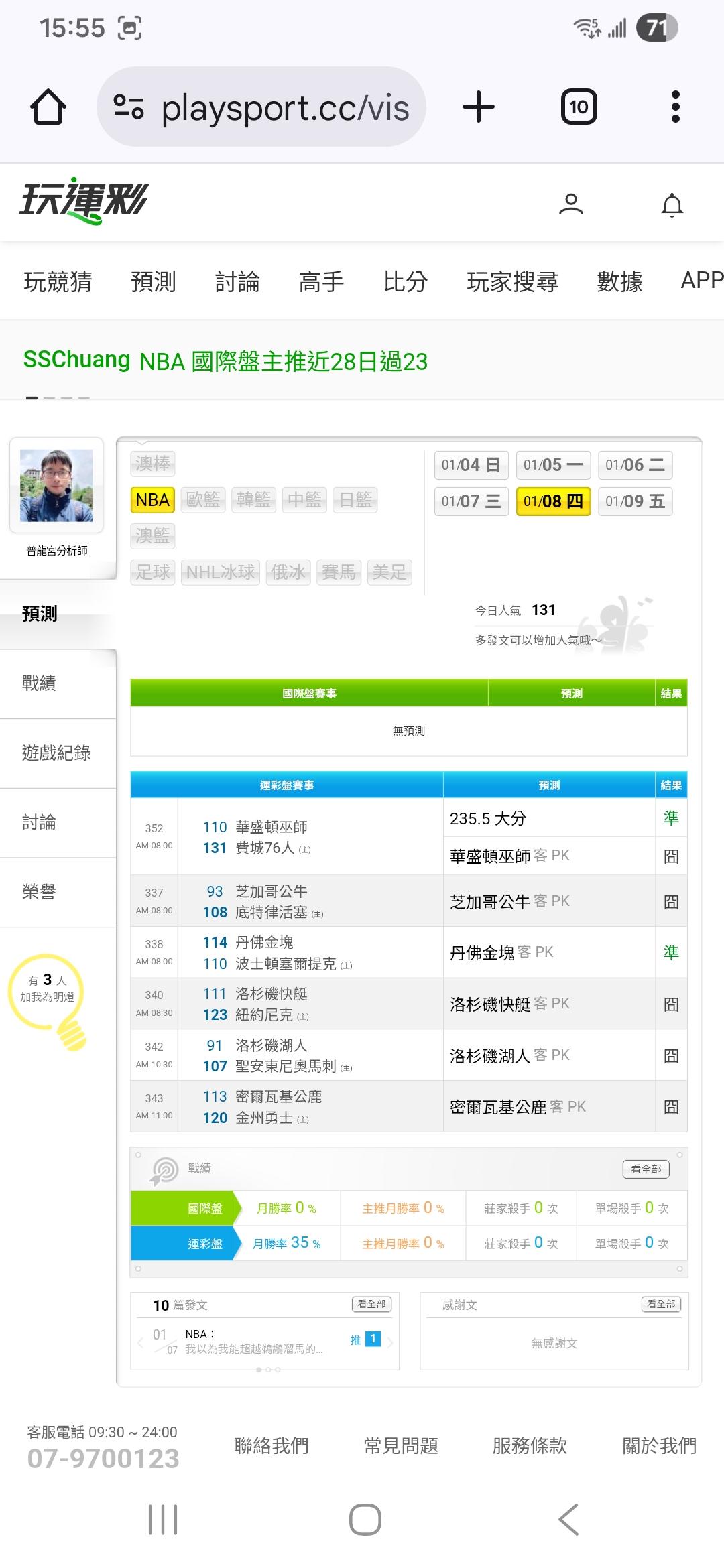
Task: Switch league filter to NBA
Action: click(x=153, y=500)
